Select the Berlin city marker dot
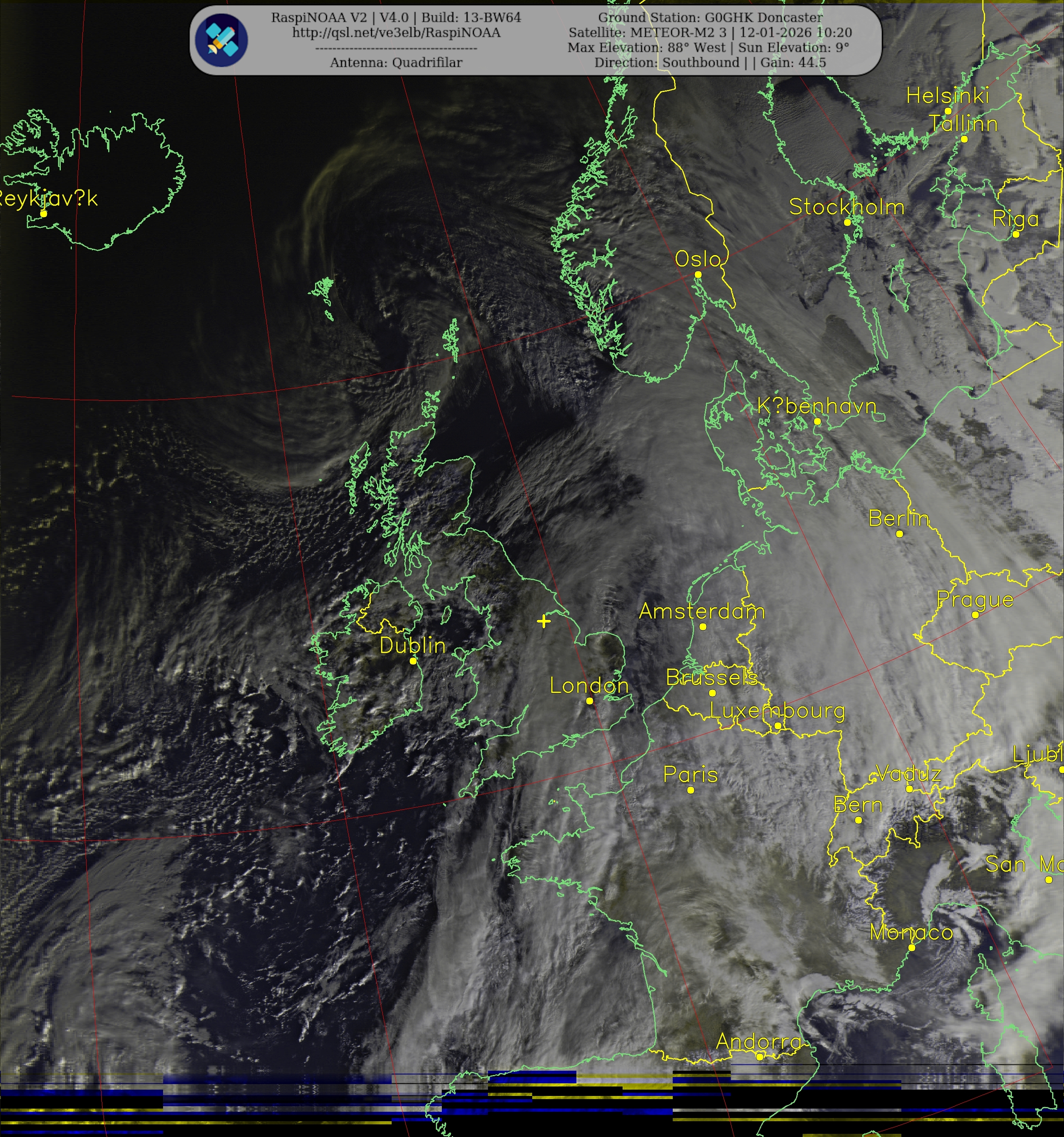This screenshot has height=1137, width=1064. point(899,534)
